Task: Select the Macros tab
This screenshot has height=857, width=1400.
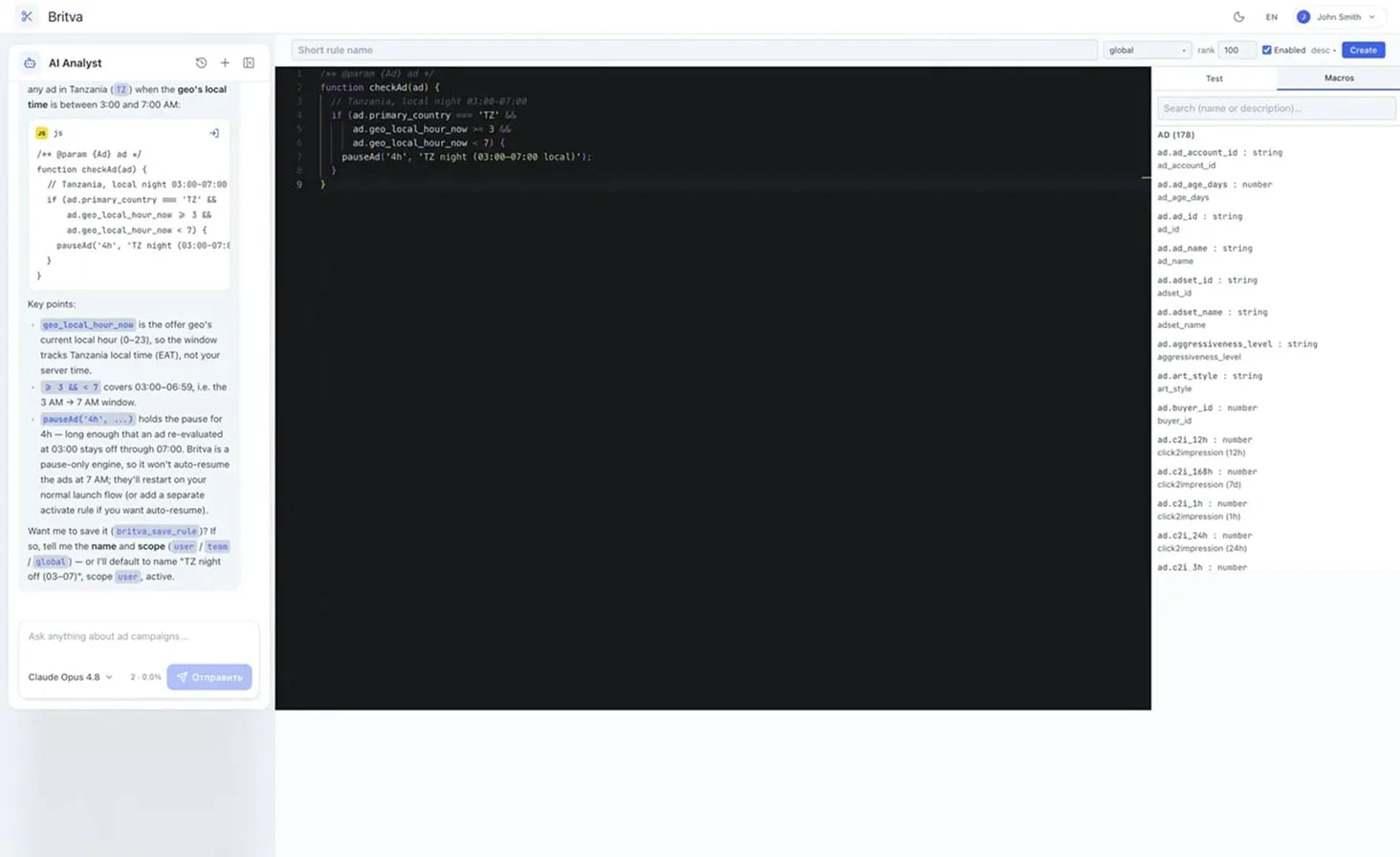Action: (1338, 78)
